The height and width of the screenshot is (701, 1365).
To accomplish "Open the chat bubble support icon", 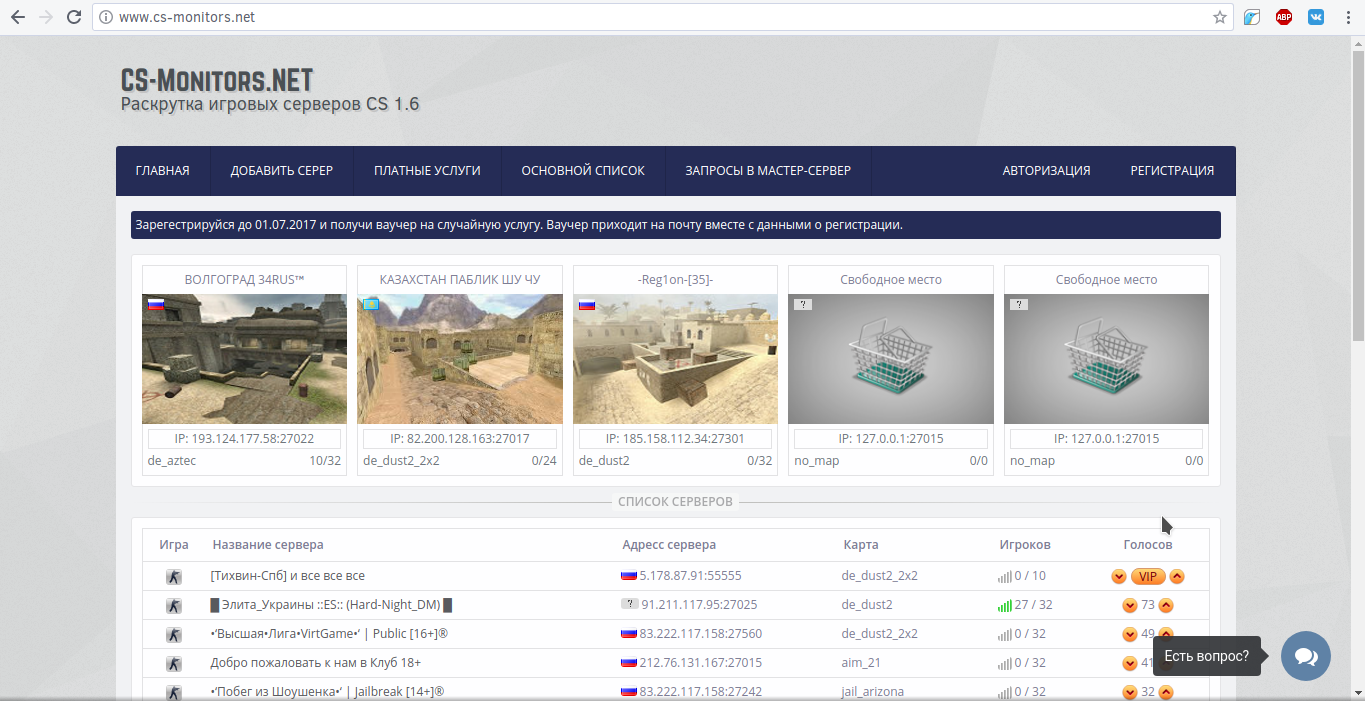I will [x=1306, y=656].
